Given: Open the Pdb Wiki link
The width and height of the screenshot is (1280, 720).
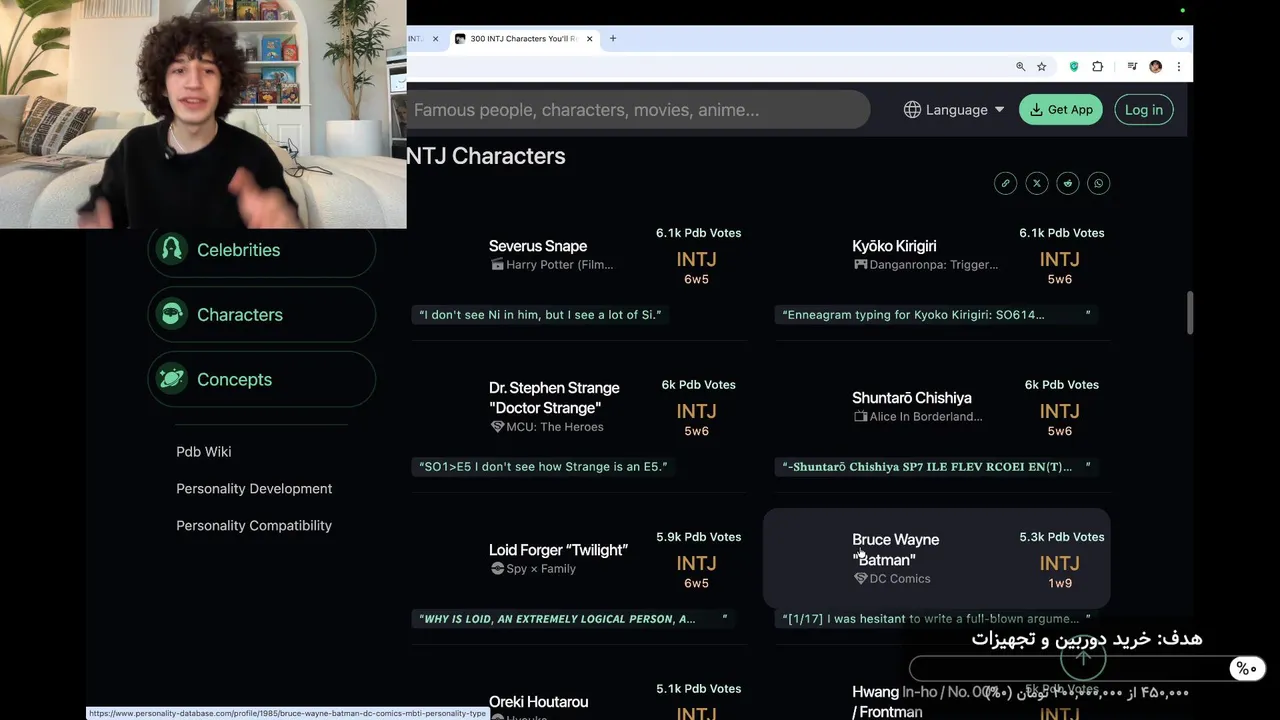Looking at the screenshot, I should (204, 452).
